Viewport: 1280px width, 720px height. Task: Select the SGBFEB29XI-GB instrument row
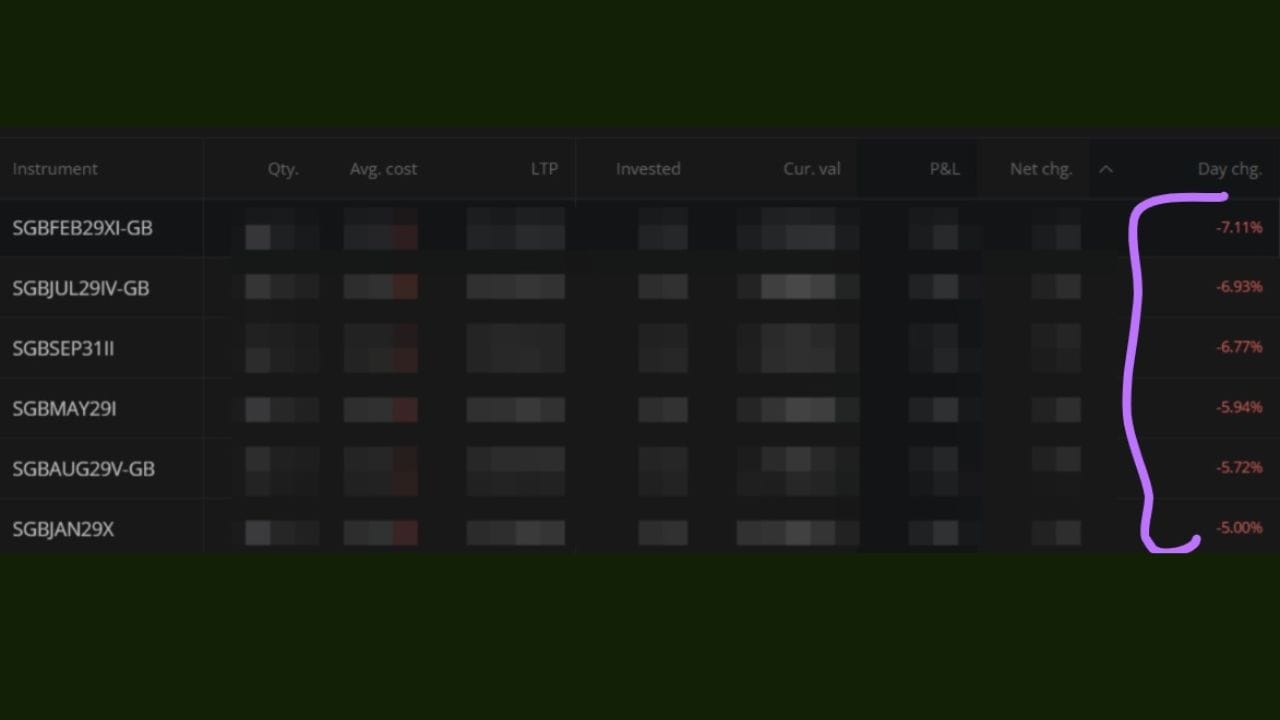[x=82, y=228]
